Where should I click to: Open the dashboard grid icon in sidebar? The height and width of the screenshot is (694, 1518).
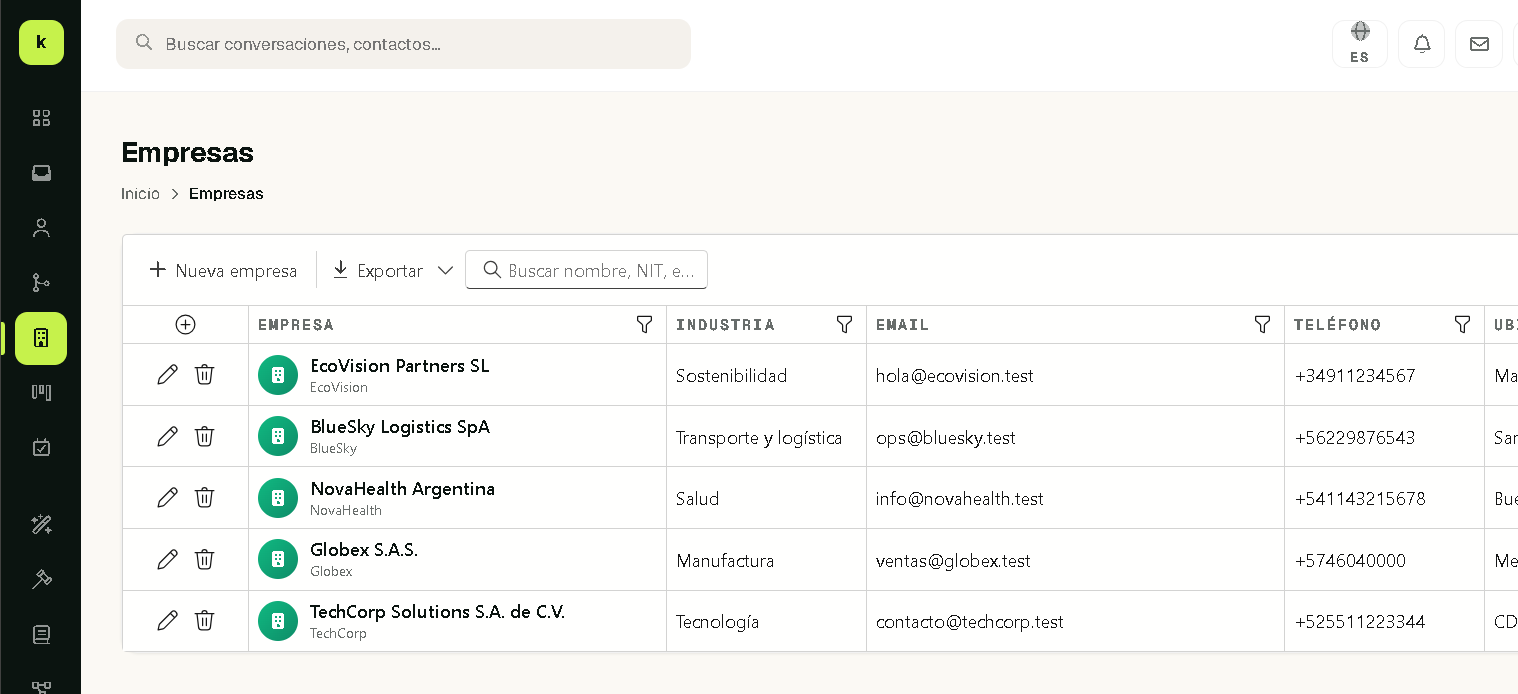click(x=41, y=118)
